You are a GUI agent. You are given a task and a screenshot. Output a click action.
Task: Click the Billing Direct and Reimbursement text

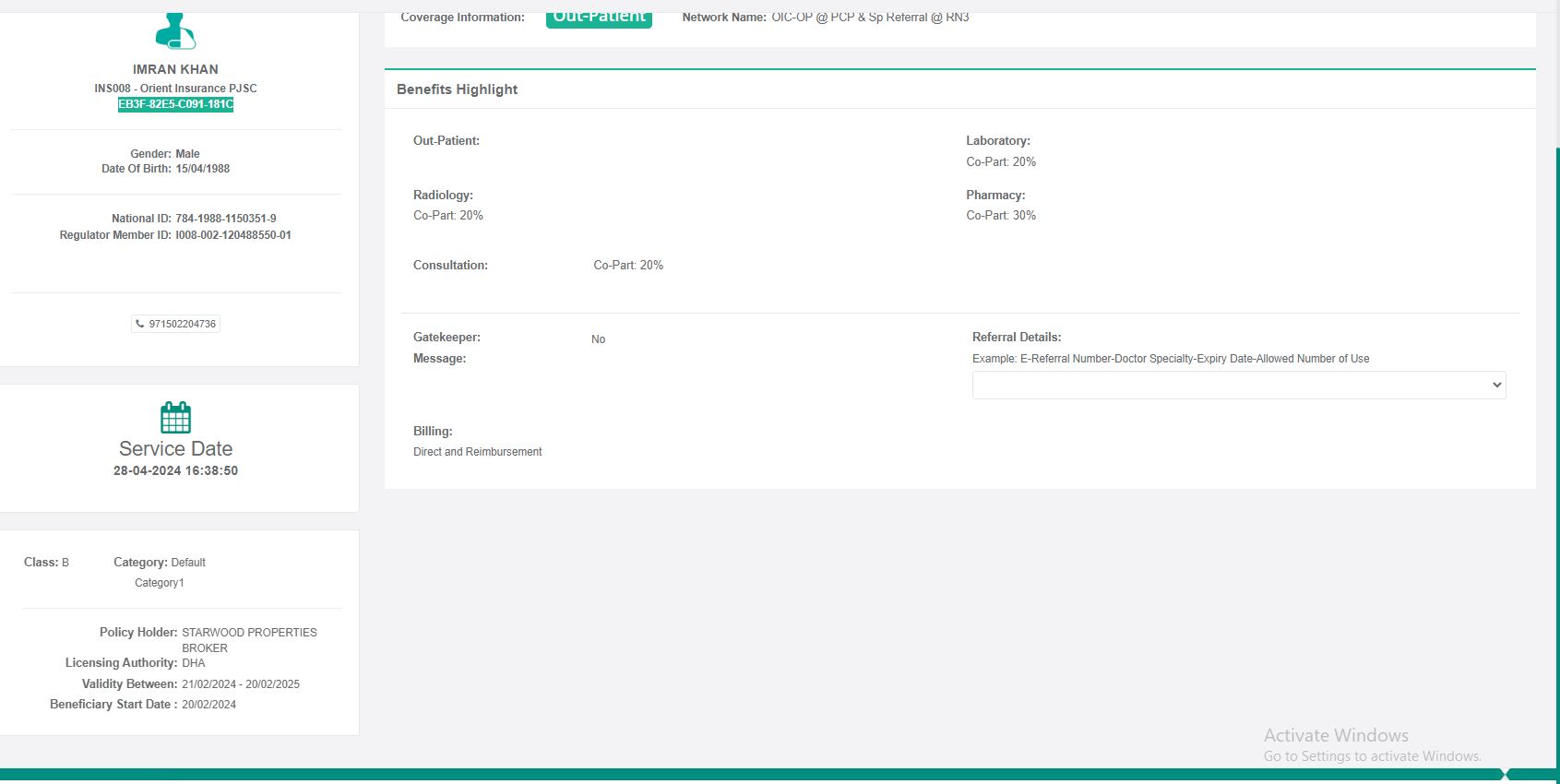click(x=477, y=452)
